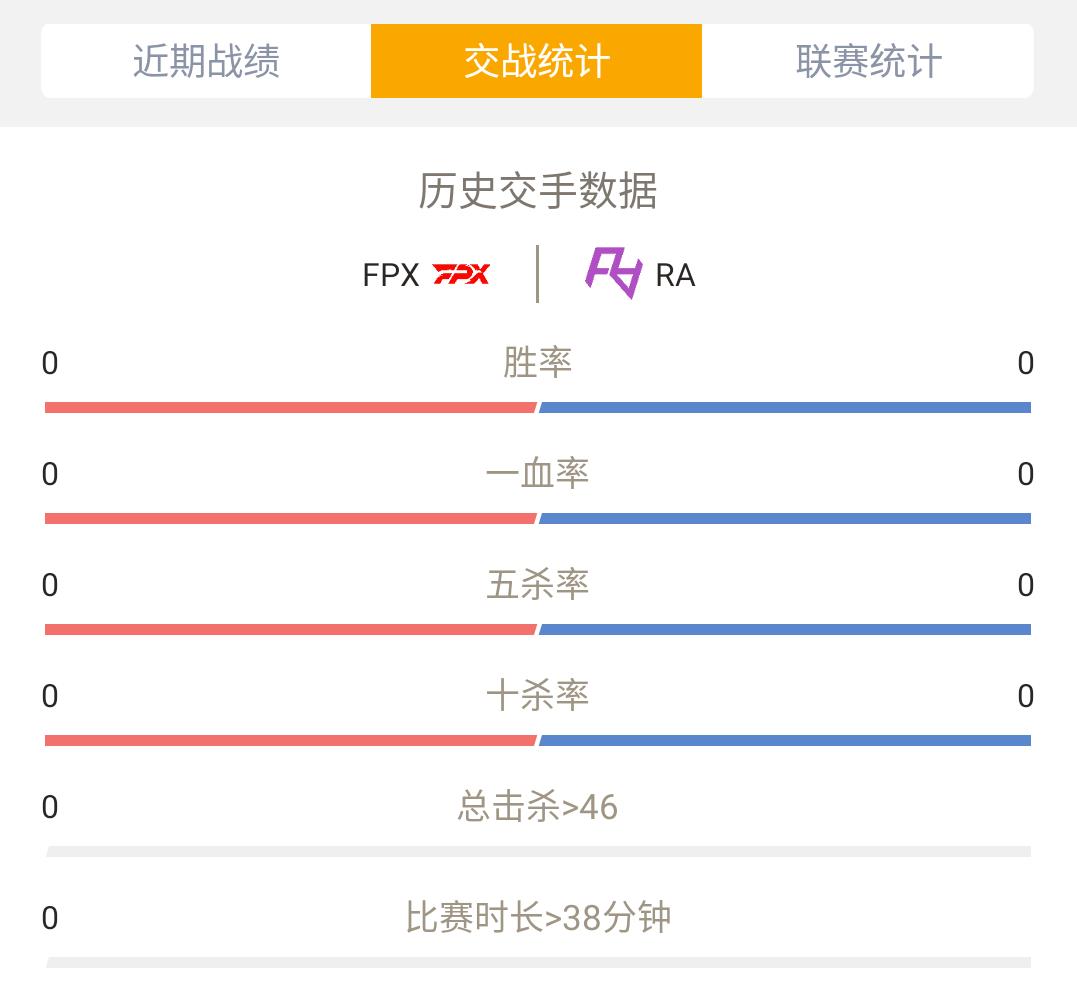1077x1002 pixels.
Task: Click the 比赛时长>38分钟 label
Action: 538,918
